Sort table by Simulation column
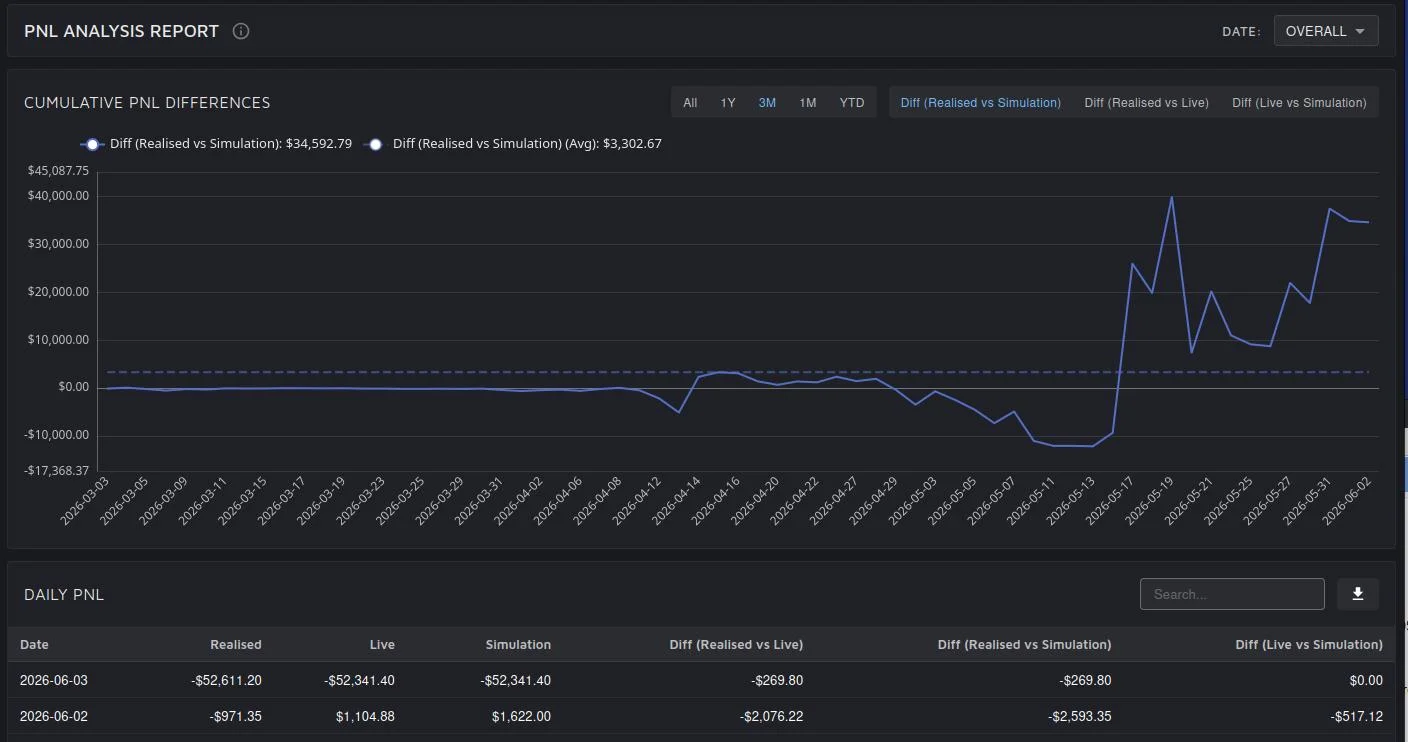 518,645
